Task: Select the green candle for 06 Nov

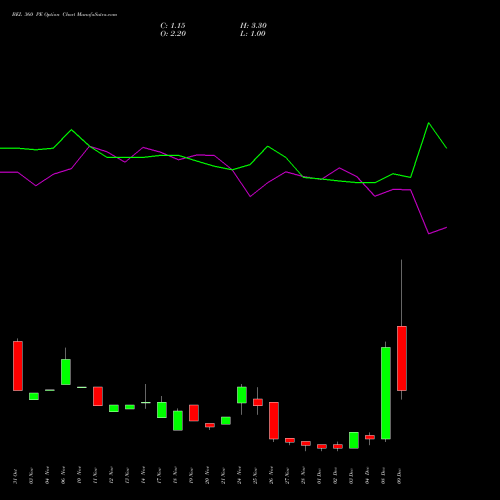Action: click(x=66, y=372)
